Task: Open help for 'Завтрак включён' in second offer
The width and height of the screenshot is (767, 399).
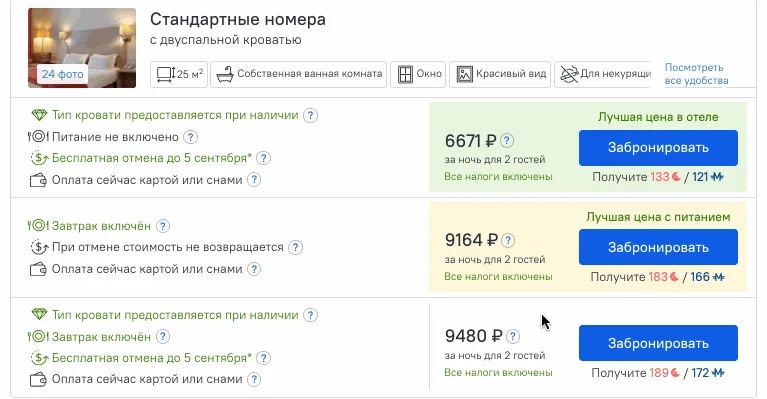Action: (163, 226)
